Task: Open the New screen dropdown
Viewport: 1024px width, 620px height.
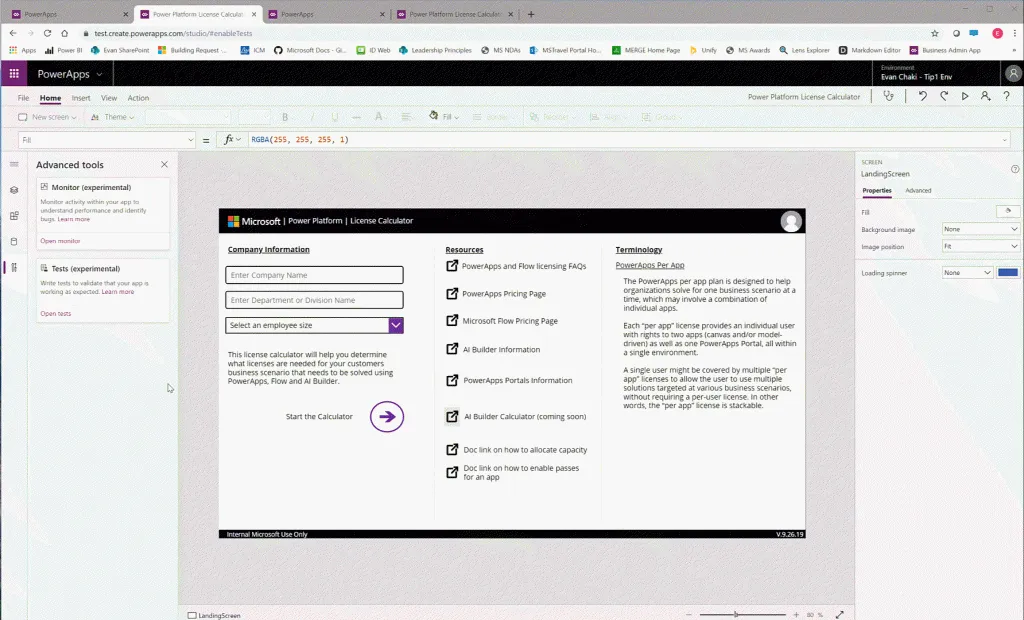Action: tap(47, 117)
